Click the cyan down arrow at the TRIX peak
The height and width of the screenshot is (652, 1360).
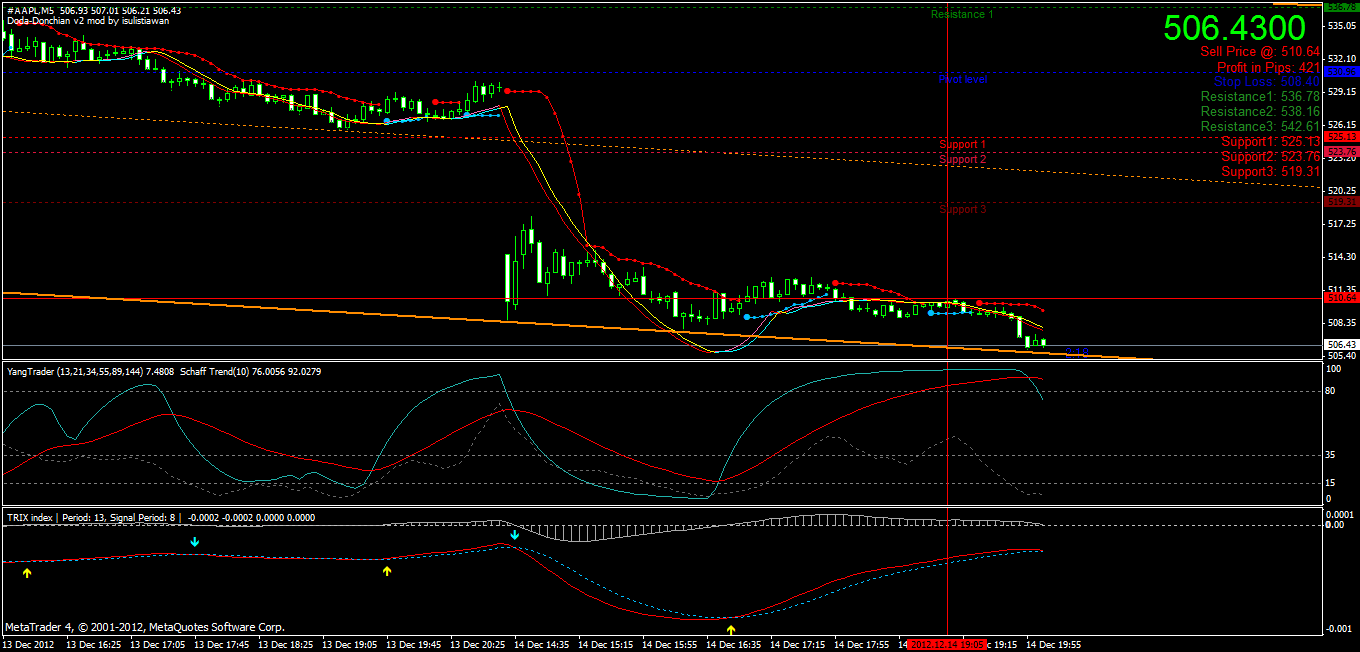tap(514, 535)
